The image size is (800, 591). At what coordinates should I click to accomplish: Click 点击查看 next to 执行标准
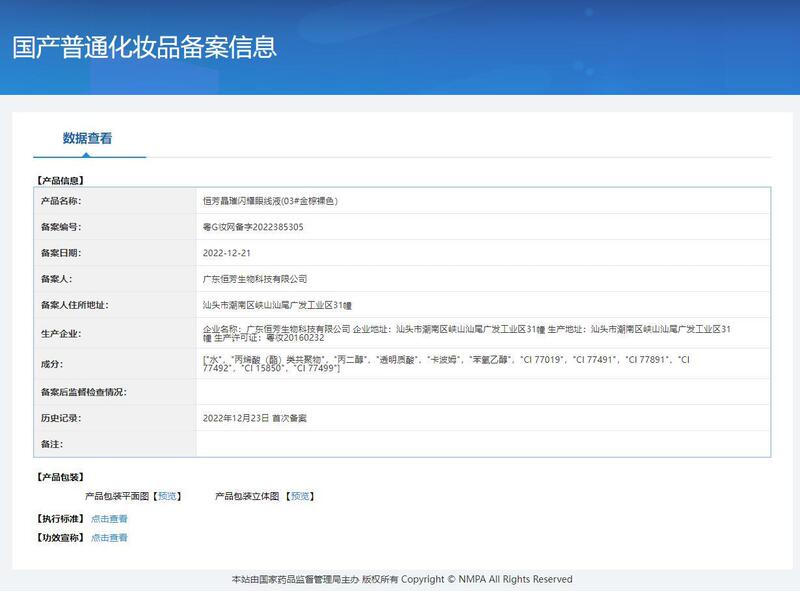[x=109, y=519]
